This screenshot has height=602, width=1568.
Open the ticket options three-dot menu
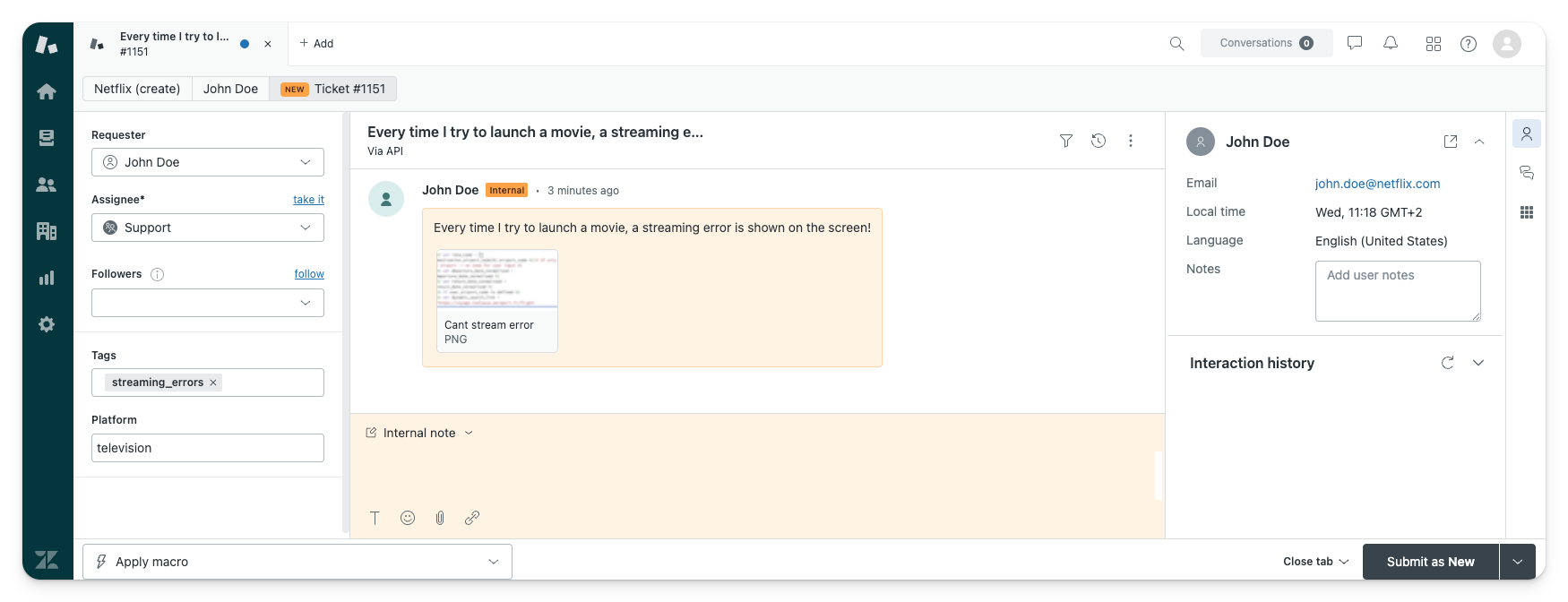click(1131, 141)
